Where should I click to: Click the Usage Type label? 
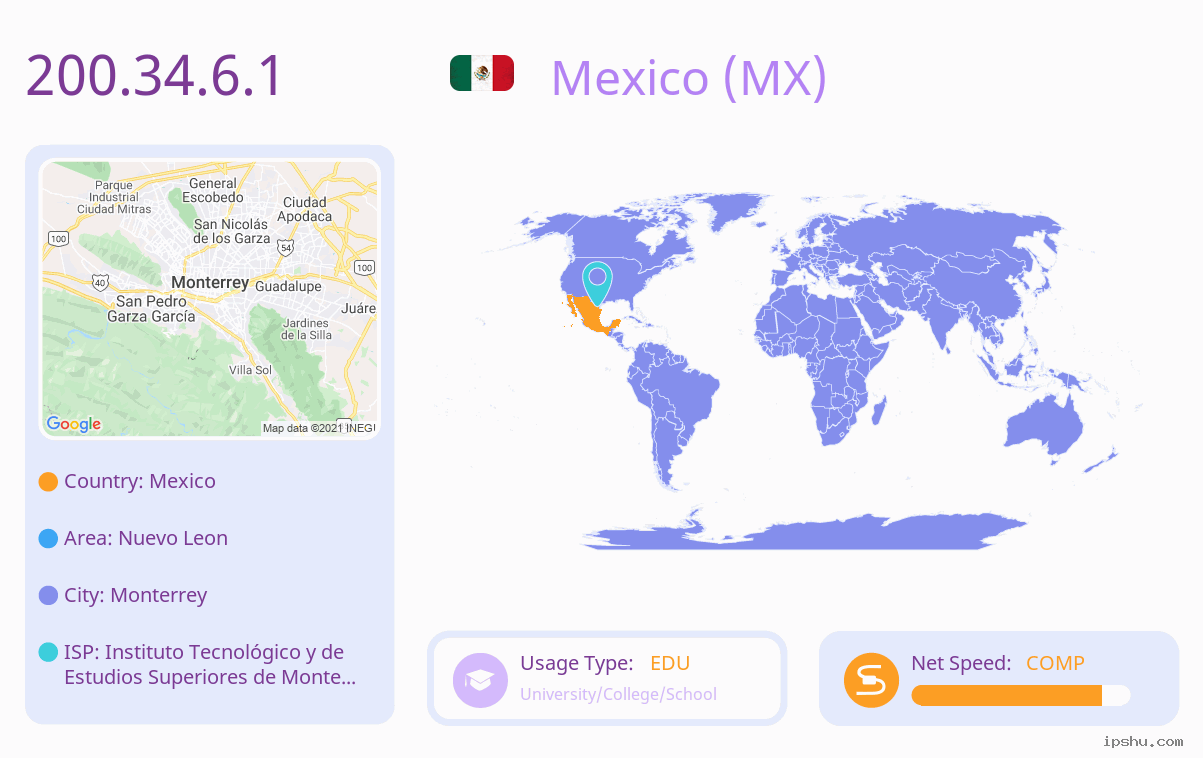[x=577, y=663]
